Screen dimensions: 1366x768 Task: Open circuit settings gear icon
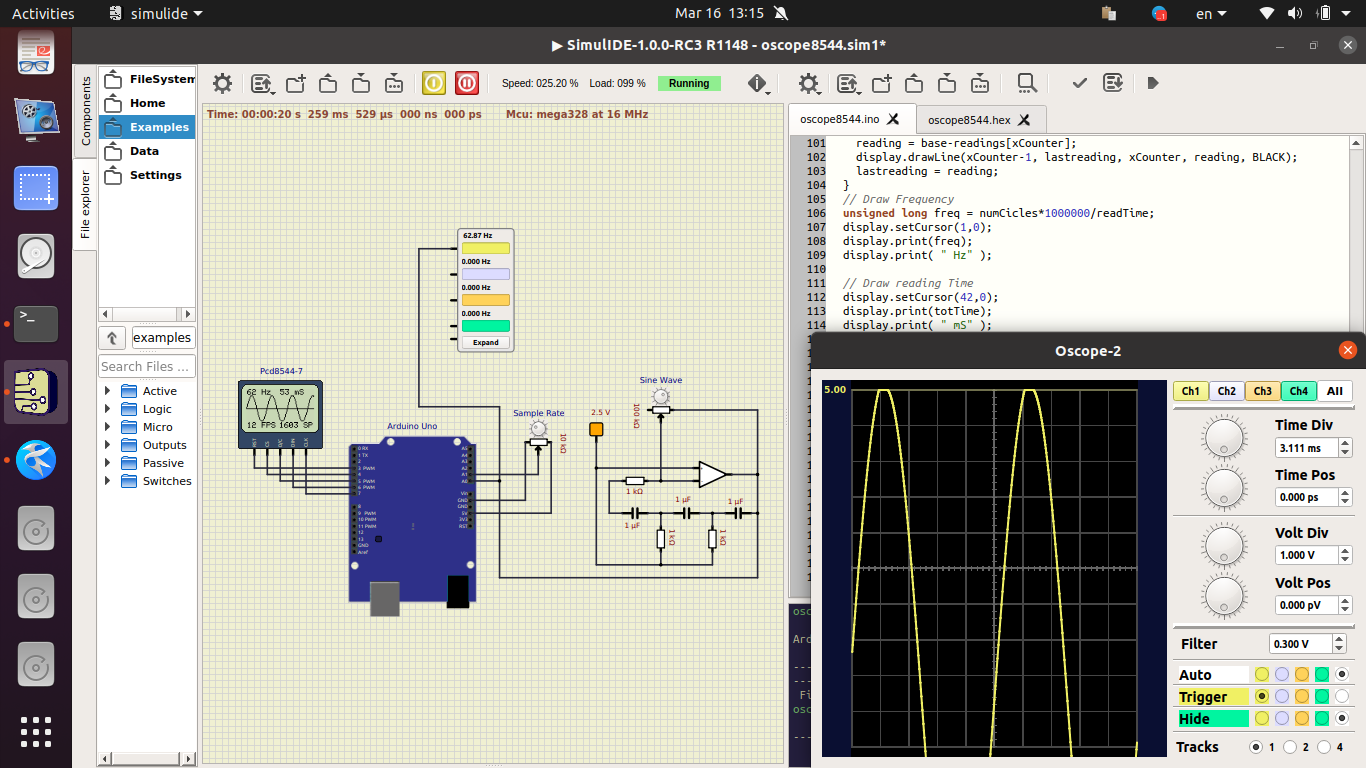point(222,83)
